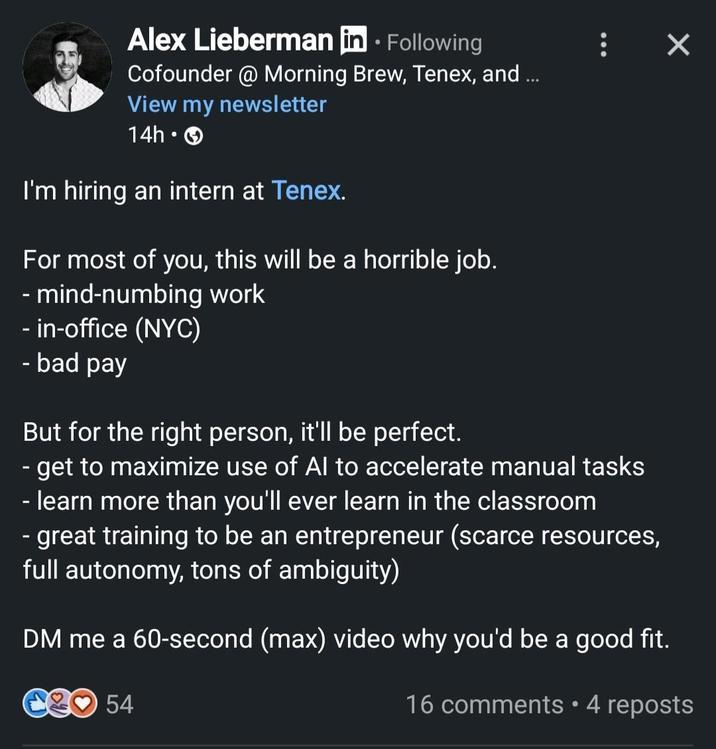The height and width of the screenshot is (749, 716).
Task: Click the LinkedIn premium badge beside name
Action: (354, 41)
